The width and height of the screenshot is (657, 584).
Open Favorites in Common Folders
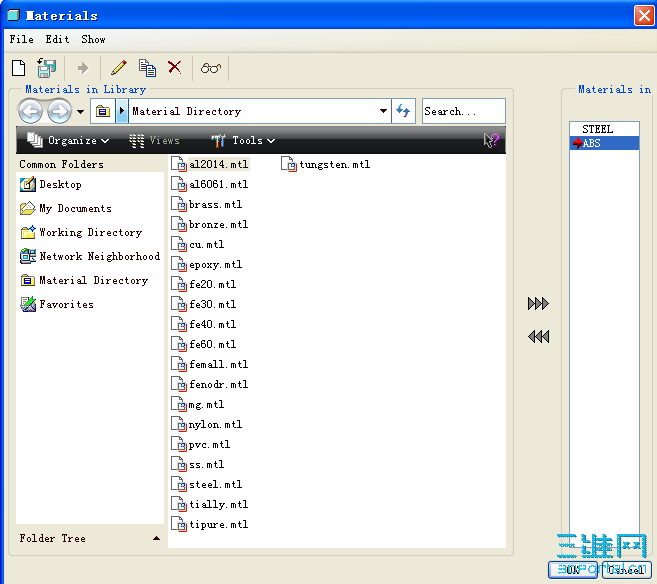pyautogui.click(x=57, y=304)
